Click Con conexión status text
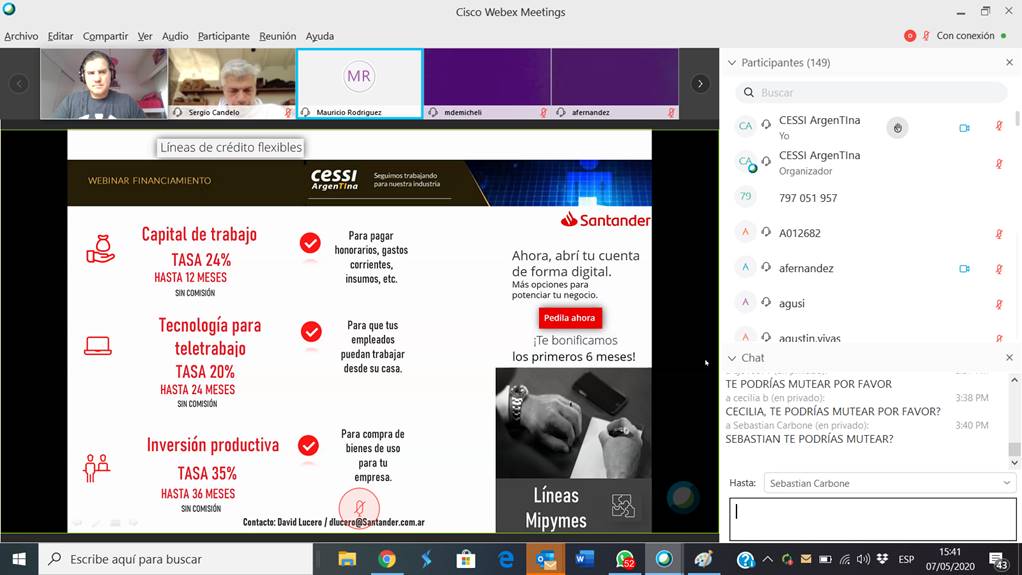This screenshot has width=1022, height=575. 965,36
